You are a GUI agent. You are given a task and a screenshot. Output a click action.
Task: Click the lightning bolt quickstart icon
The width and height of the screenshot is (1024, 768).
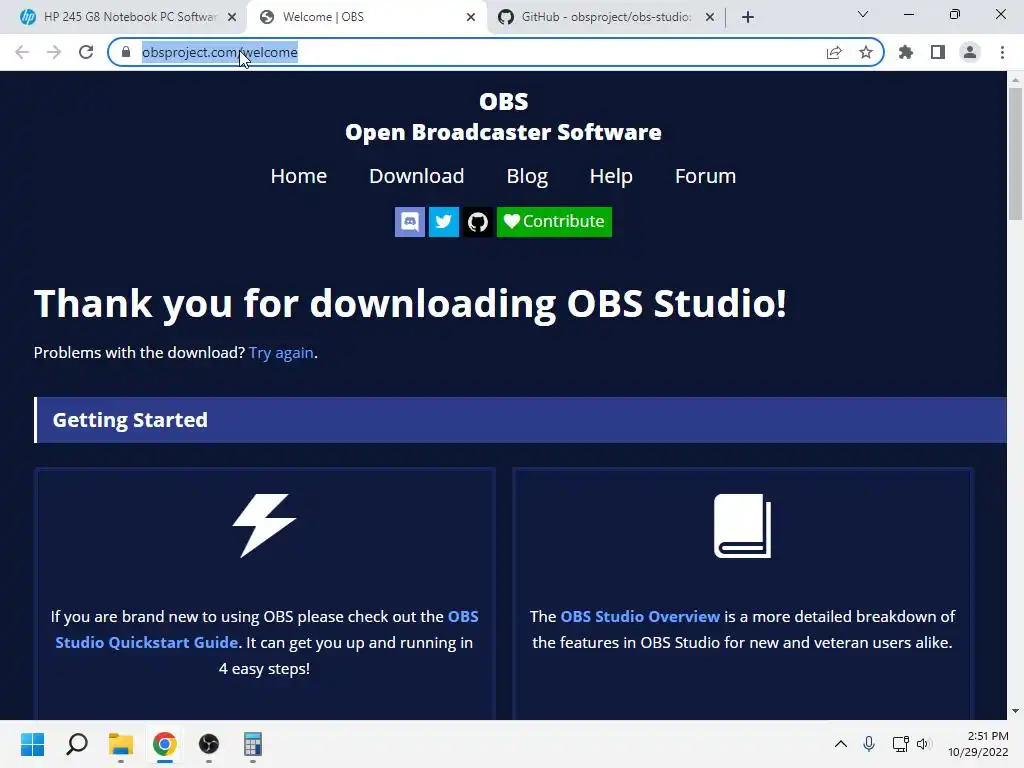coord(264,526)
